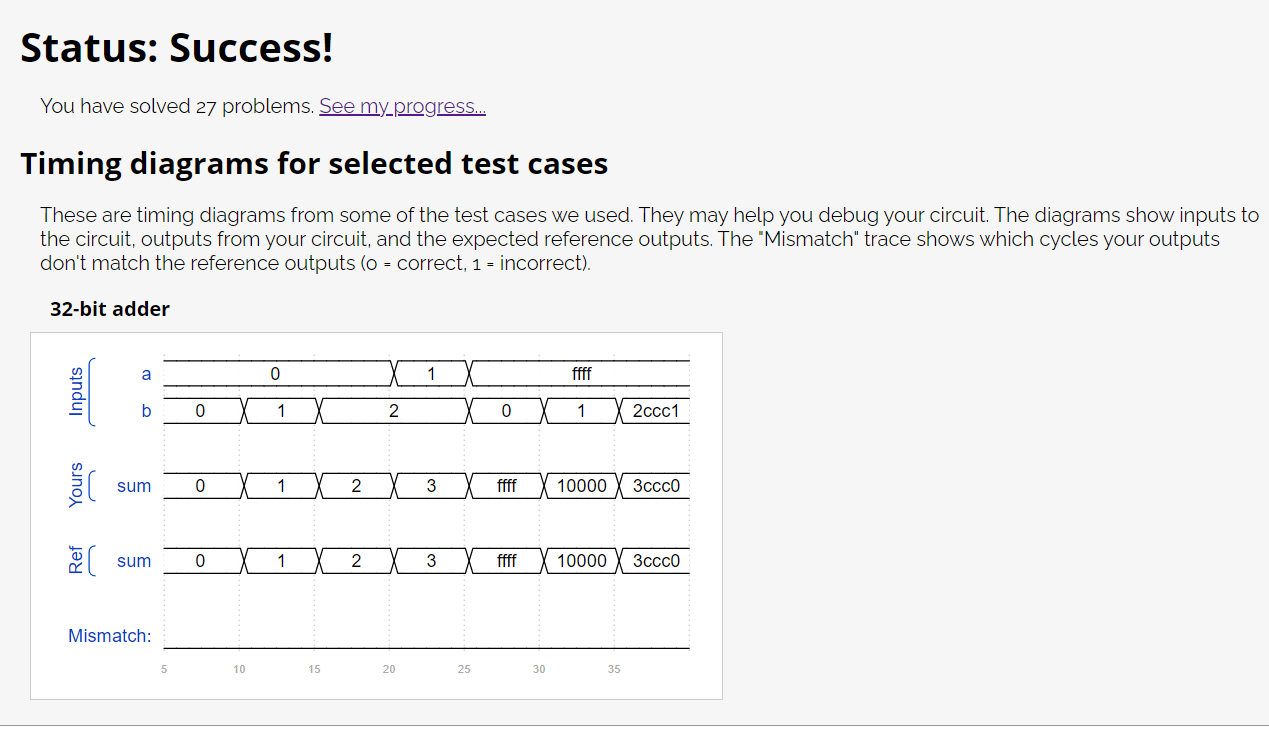The width and height of the screenshot is (1269, 751).
Task: Click time marker 10 on the axis
Action: (x=239, y=669)
